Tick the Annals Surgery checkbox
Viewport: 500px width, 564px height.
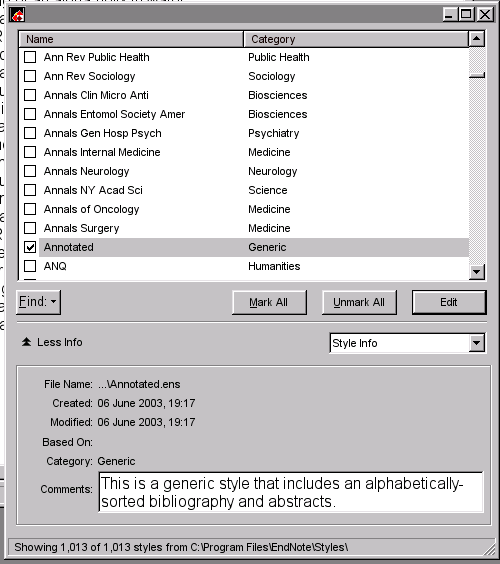pyautogui.click(x=30, y=228)
